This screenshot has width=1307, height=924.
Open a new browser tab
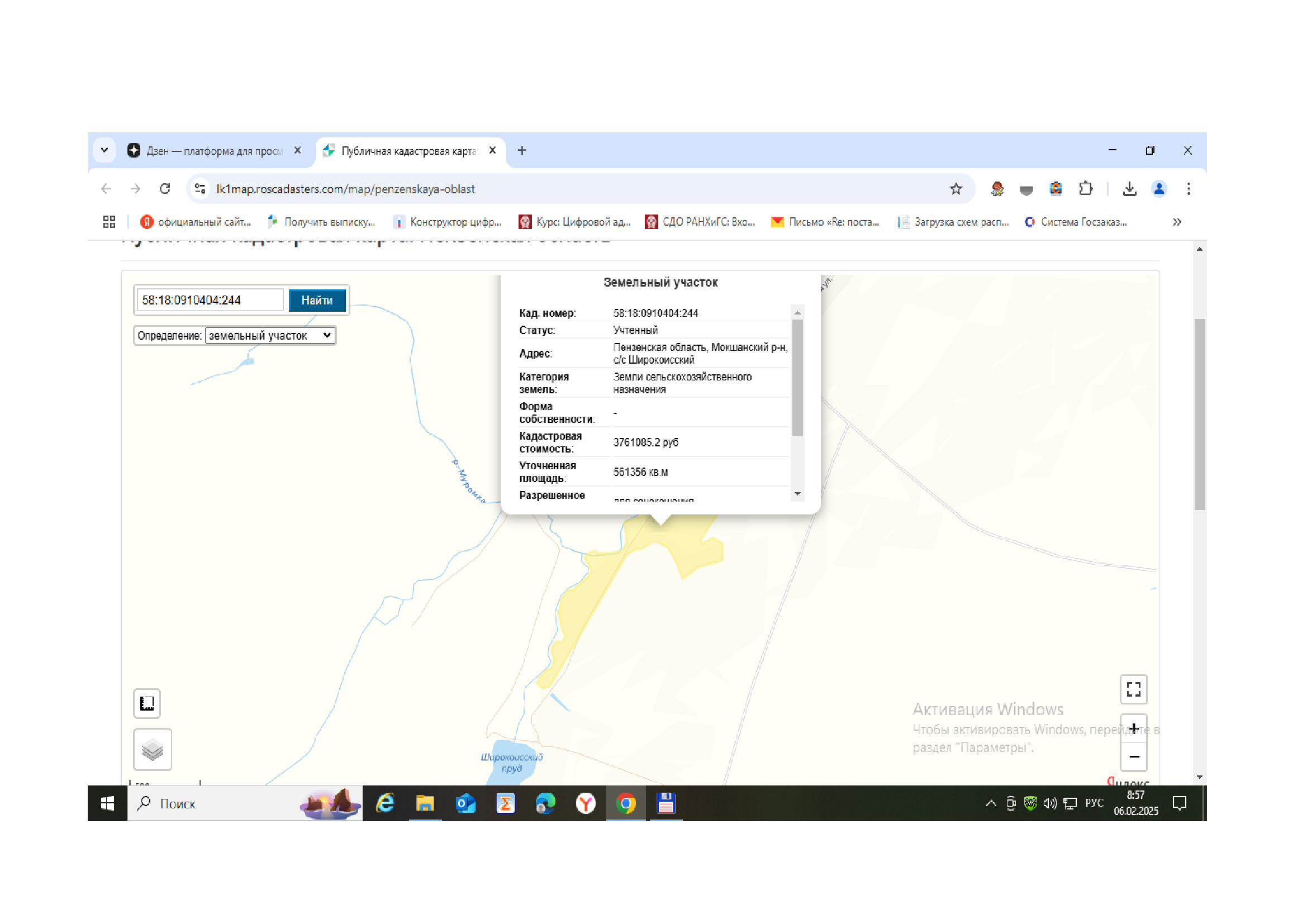pyautogui.click(x=522, y=151)
